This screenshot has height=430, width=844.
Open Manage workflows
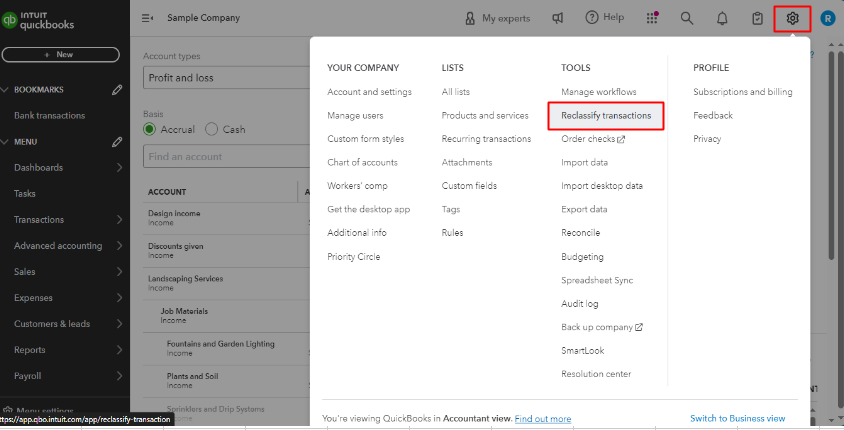[599, 92]
